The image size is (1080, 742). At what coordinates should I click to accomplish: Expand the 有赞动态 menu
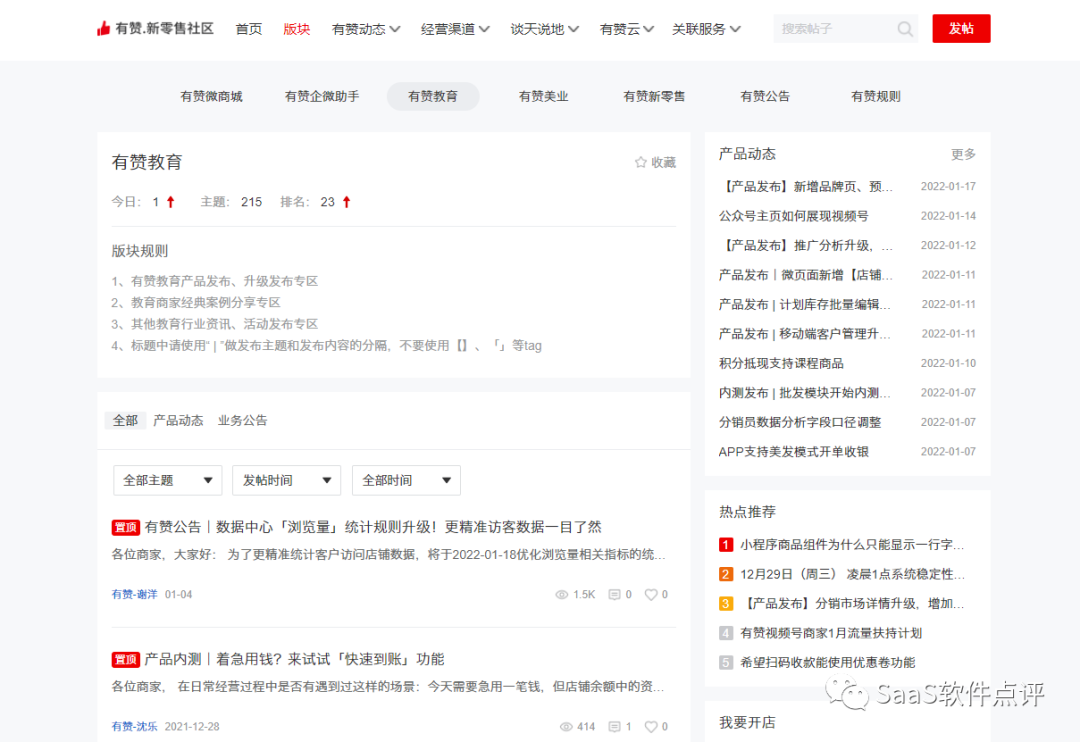click(x=366, y=29)
